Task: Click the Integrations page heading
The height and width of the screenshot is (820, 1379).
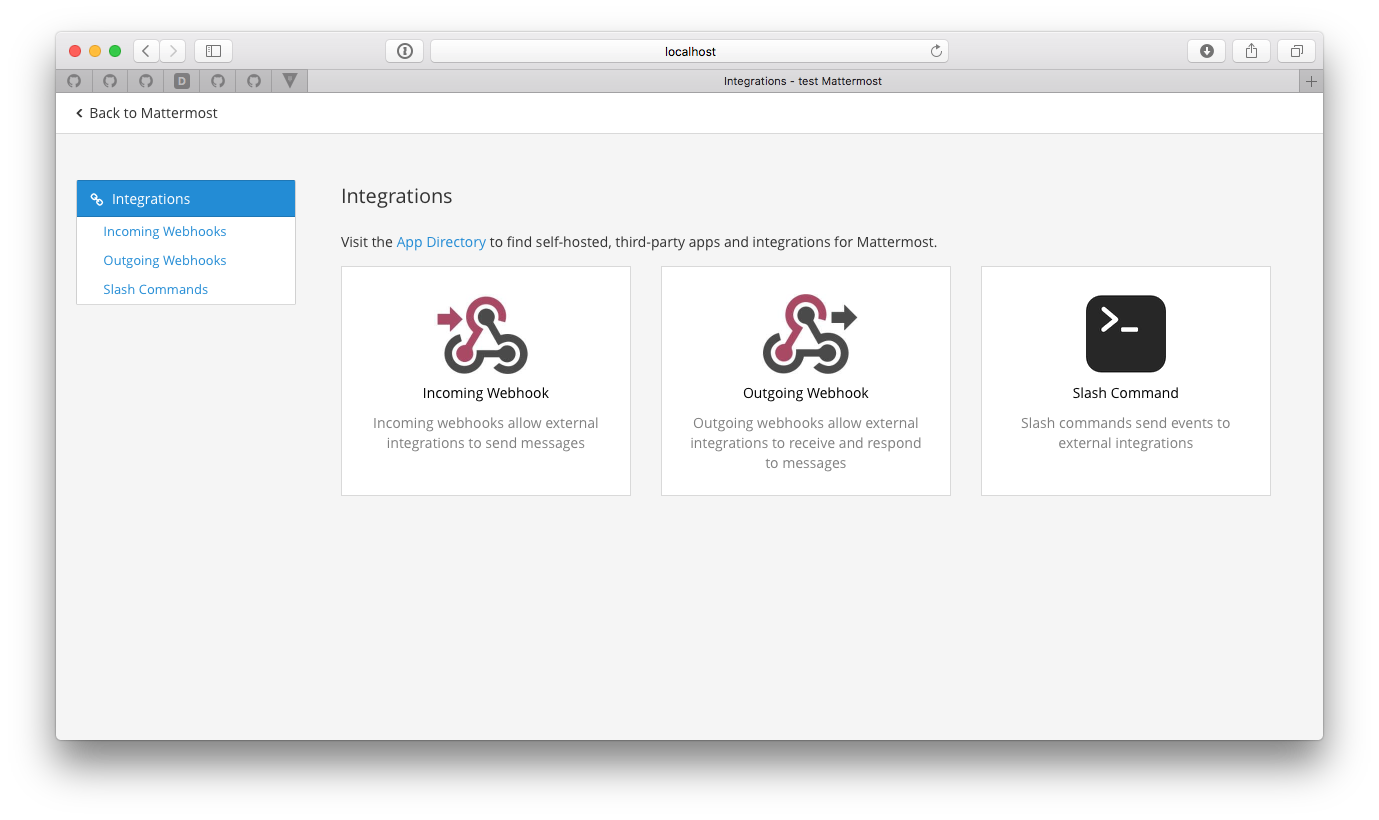Action: click(x=397, y=196)
